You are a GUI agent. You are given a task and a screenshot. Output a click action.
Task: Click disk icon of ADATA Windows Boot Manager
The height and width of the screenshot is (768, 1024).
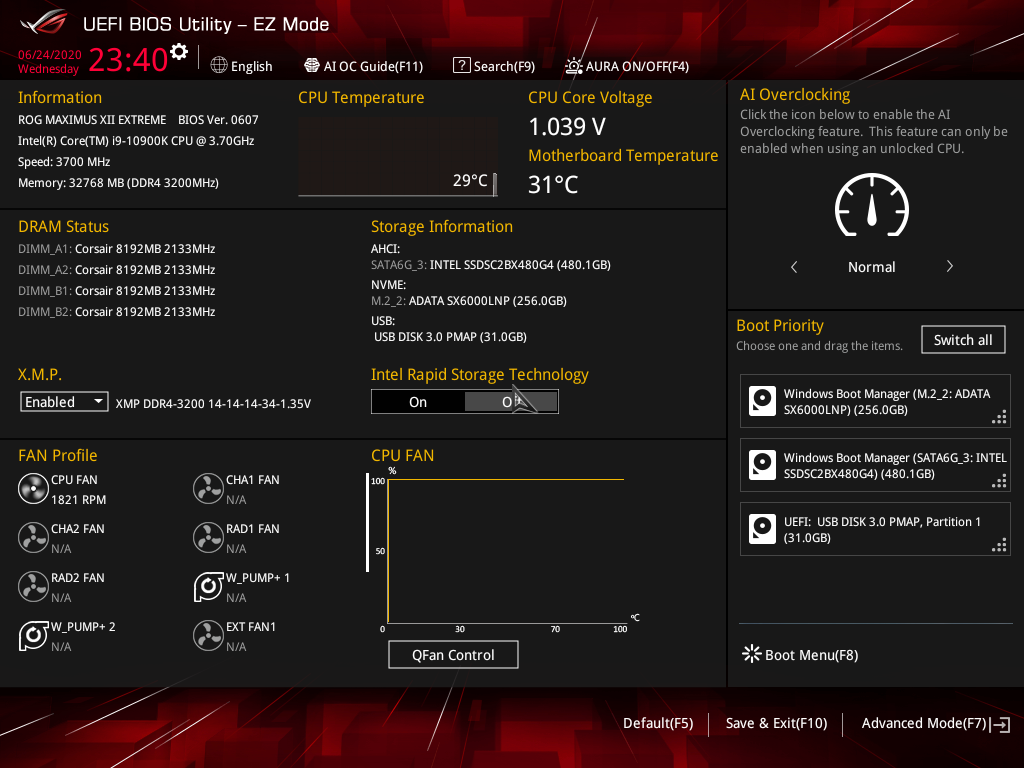[762, 401]
